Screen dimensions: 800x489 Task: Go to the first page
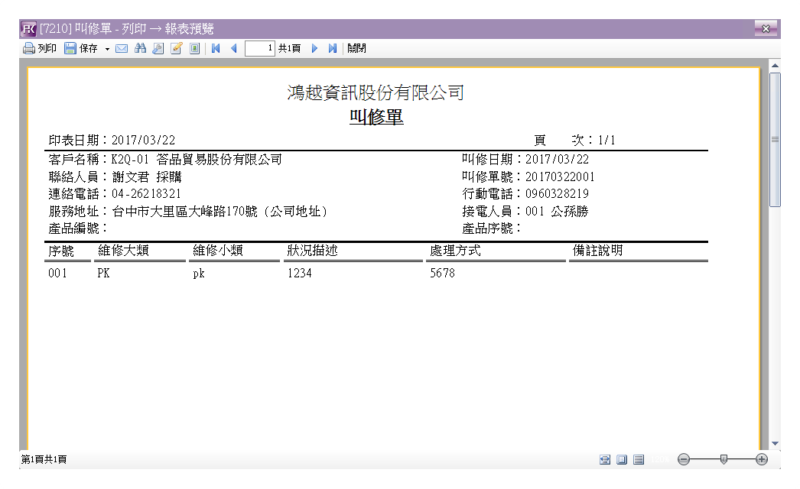pos(216,48)
